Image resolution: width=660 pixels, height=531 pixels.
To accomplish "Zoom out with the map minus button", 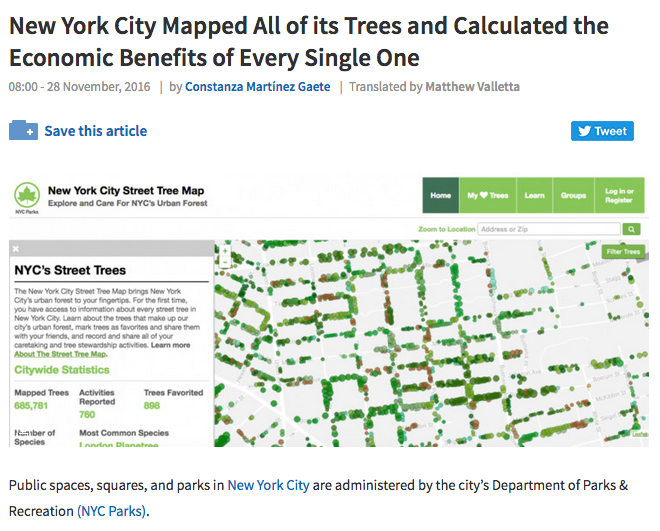I will (x=225, y=261).
